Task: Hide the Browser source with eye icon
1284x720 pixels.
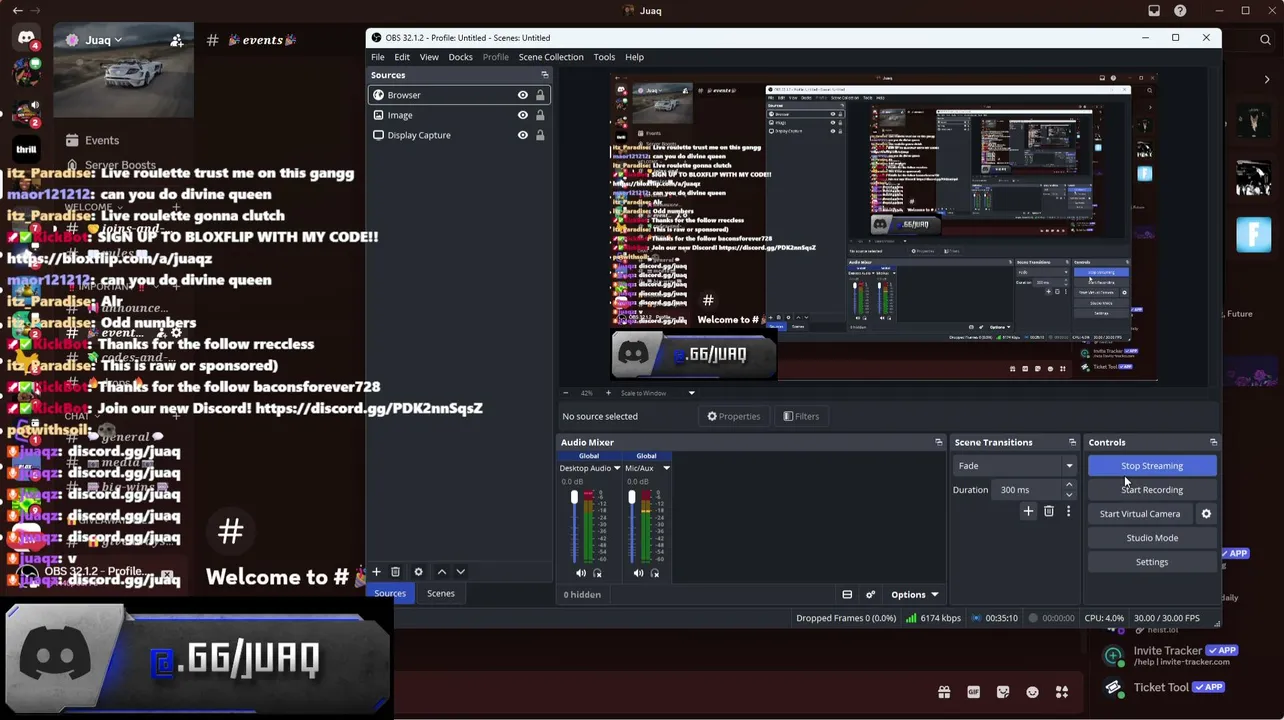Action: click(522, 95)
